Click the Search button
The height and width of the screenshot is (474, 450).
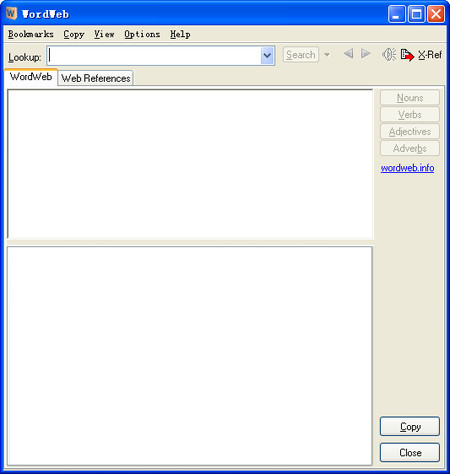click(301, 55)
